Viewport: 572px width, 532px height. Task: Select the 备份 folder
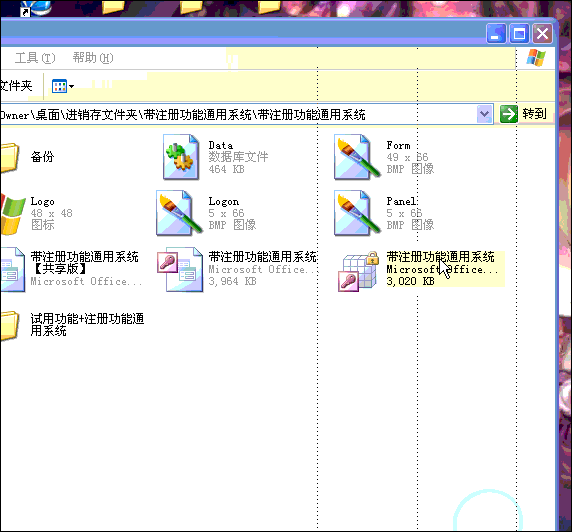9,158
